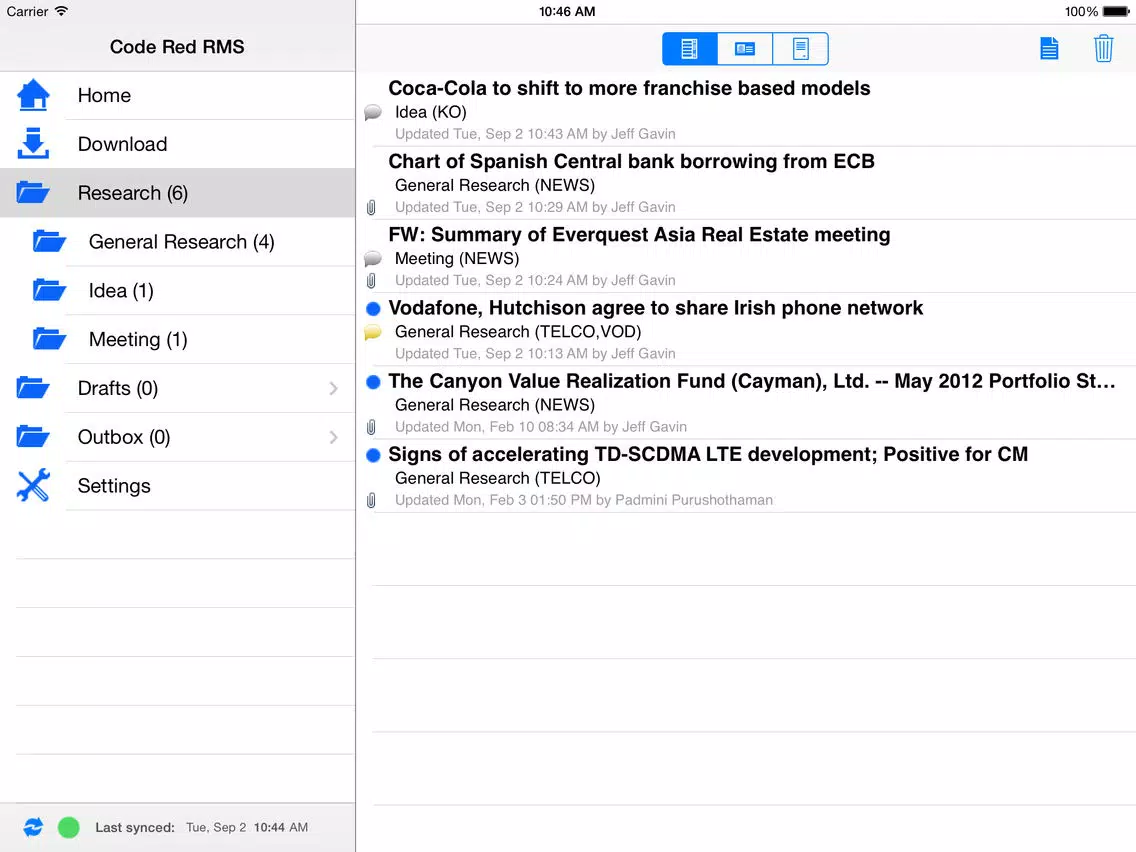This screenshot has height=852, width=1136.
Task: Tap the Download arrow icon
Action: pyautogui.click(x=33, y=144)
